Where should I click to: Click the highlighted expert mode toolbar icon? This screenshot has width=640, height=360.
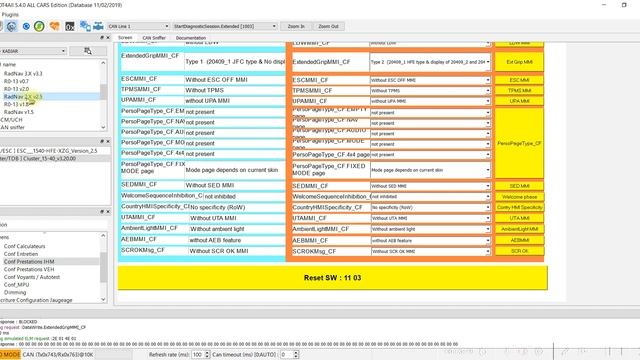click(x=11, y=26)
